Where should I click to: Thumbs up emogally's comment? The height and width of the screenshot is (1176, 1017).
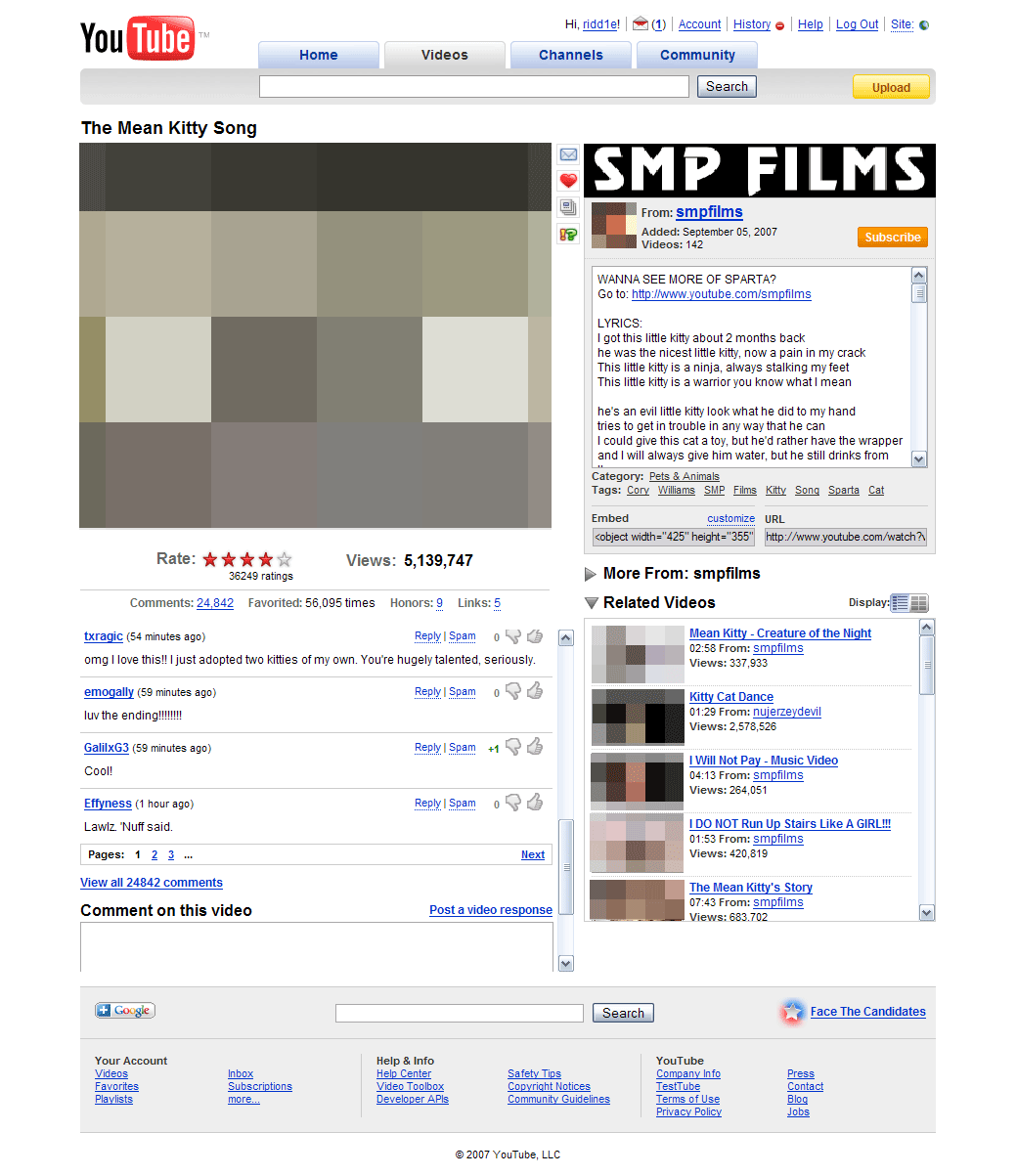(x=535, y=692)
